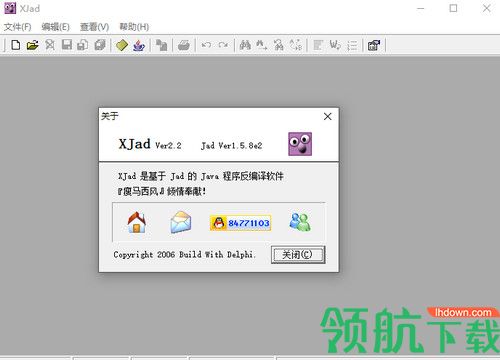Click the 瘦马西风 倾情奉献 credit line

[162, 191]
